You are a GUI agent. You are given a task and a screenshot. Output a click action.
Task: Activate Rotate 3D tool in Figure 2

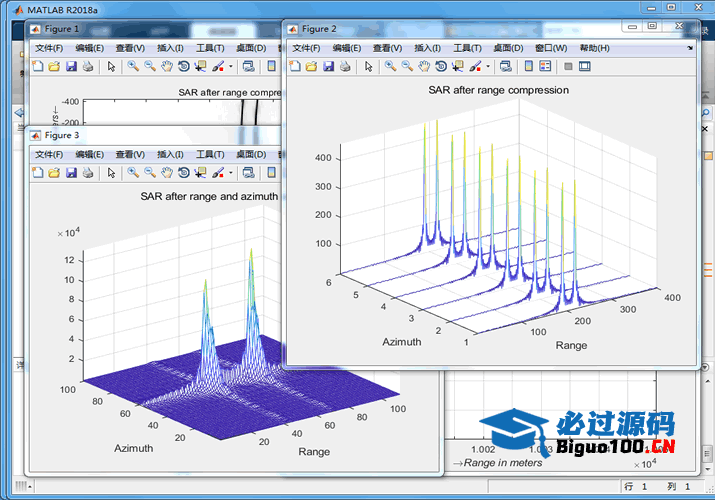441,67
